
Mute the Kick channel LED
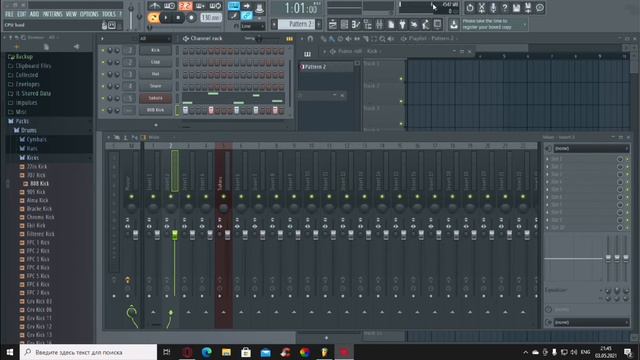(x=103, y=50)
